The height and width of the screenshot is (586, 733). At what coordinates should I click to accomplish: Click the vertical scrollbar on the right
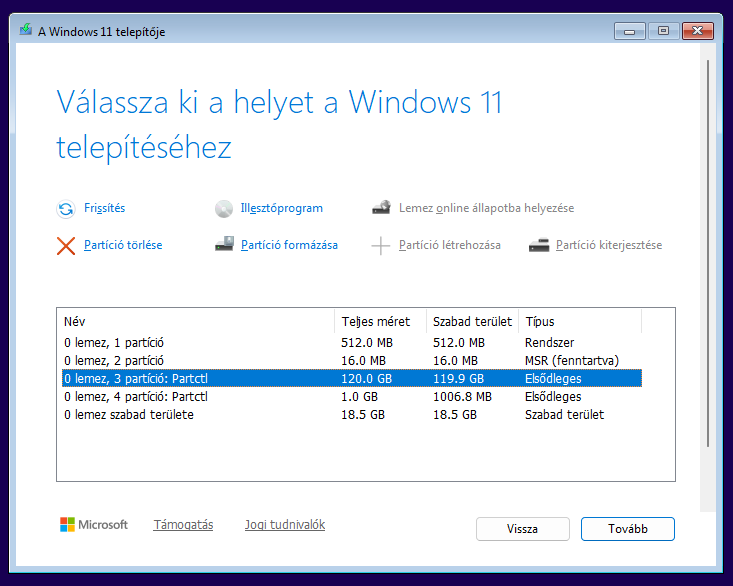(708, 253)
